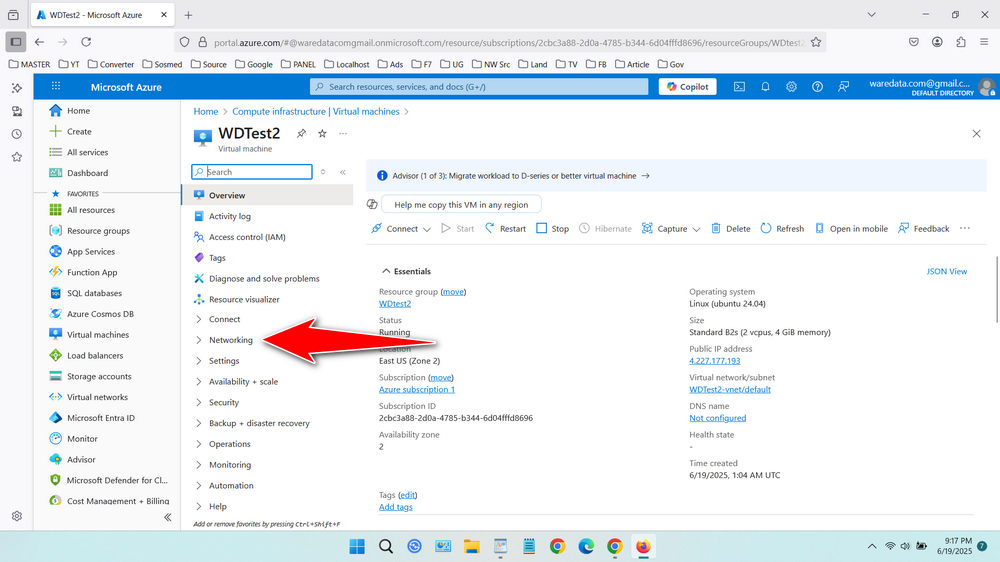Open the Azure portal settings gear
Viewport: 1000px width, 562px height.
pyautogui.click(x=791, y=87)
